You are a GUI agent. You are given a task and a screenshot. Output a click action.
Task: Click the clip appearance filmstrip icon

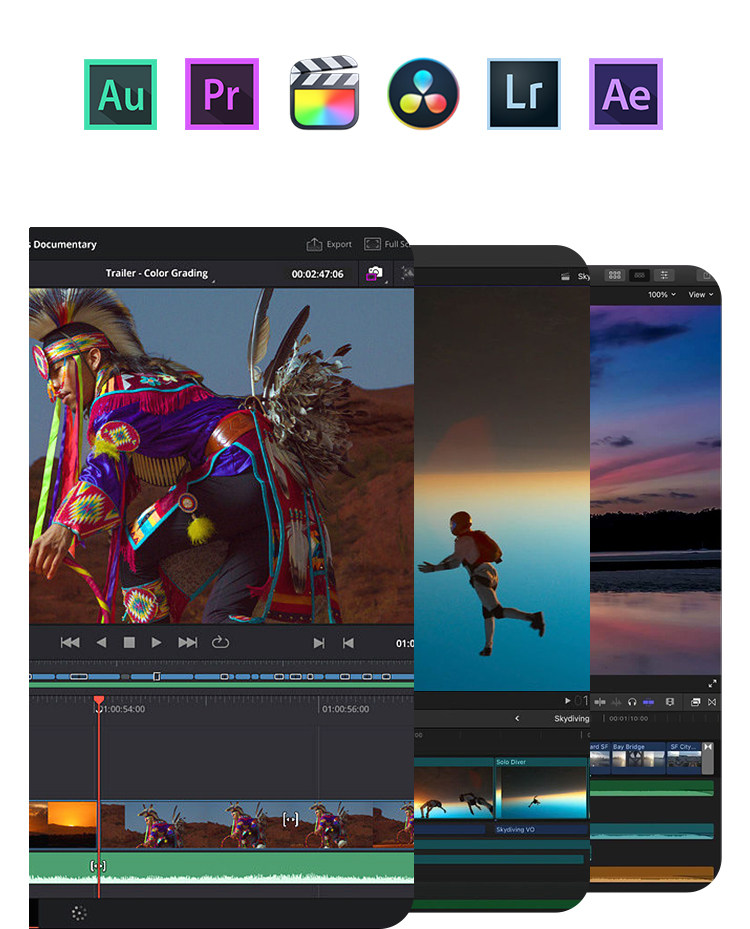[670, 702]
